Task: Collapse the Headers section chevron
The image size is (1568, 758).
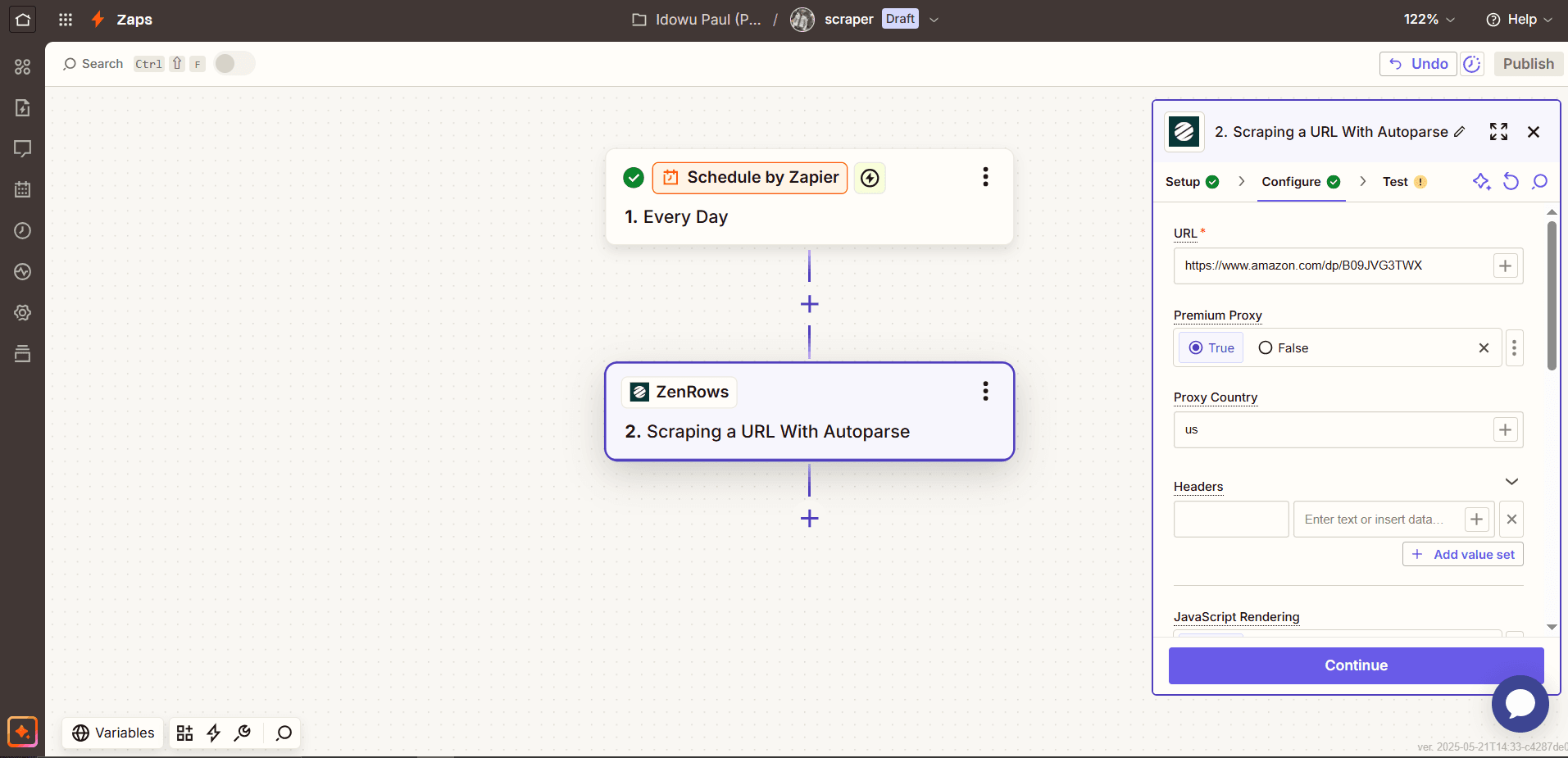Action: [1512, 482]
